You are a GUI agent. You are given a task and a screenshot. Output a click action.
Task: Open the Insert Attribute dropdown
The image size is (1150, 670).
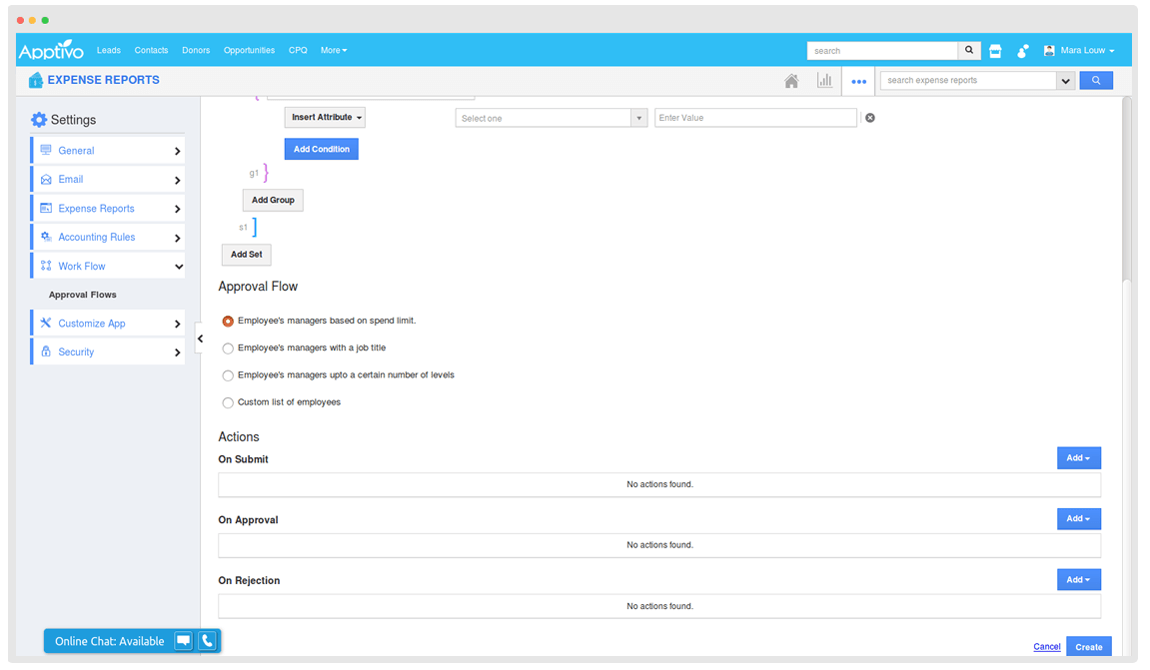(325, 118)
